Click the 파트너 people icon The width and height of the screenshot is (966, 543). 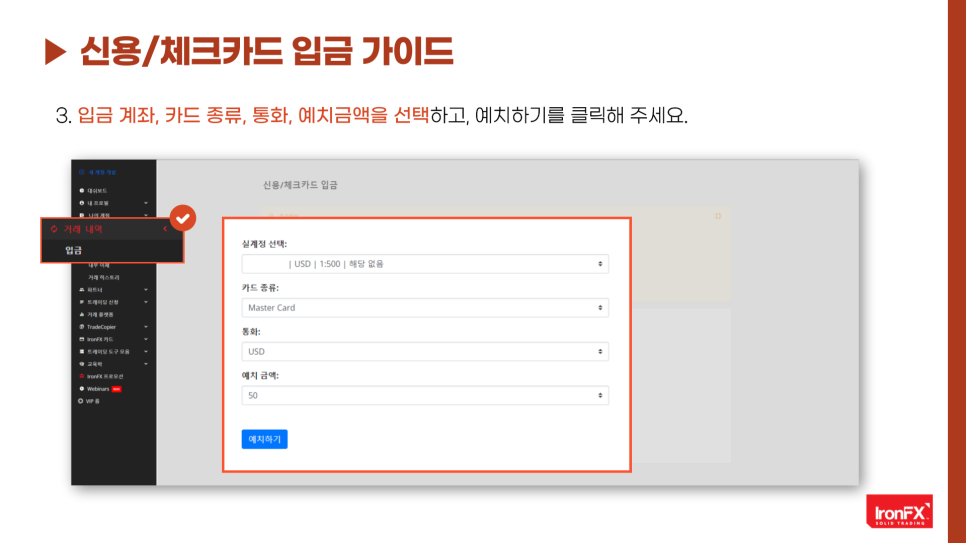coord(81,290)
